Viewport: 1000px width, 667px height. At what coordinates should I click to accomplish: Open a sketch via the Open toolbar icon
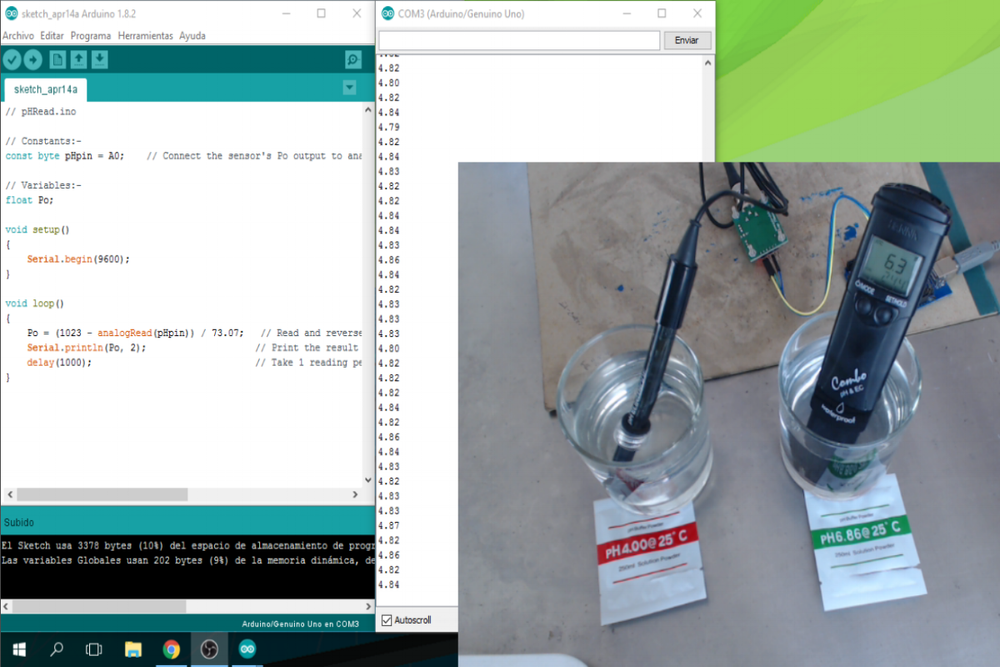tap(78, 59)
